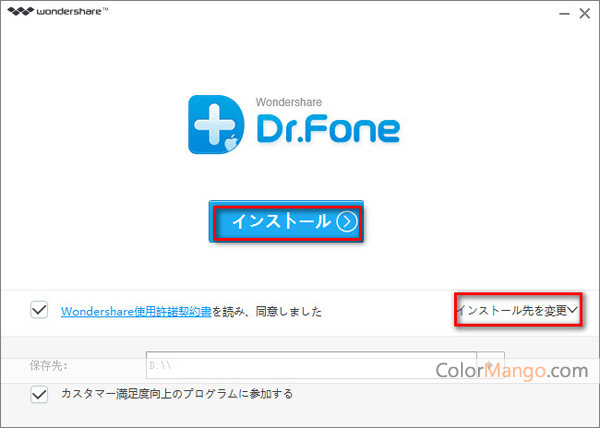Click the ColorMango.com watermark
This screenshot has width=600, height=428.
coord(511,370)
